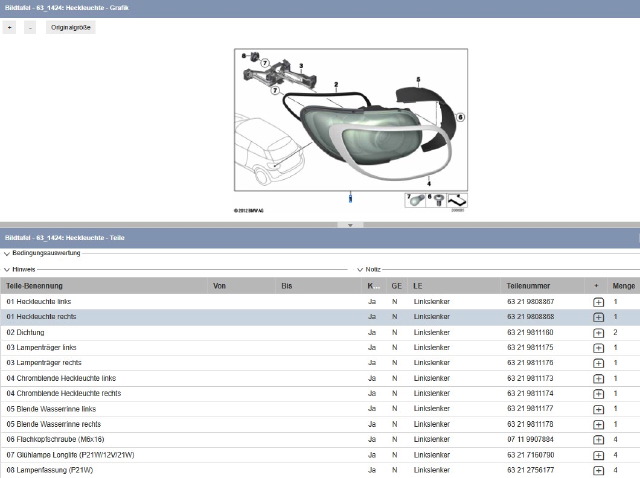Add Dichtung to parts list
This screenshot has width=640, height=478.
point(598,333)
